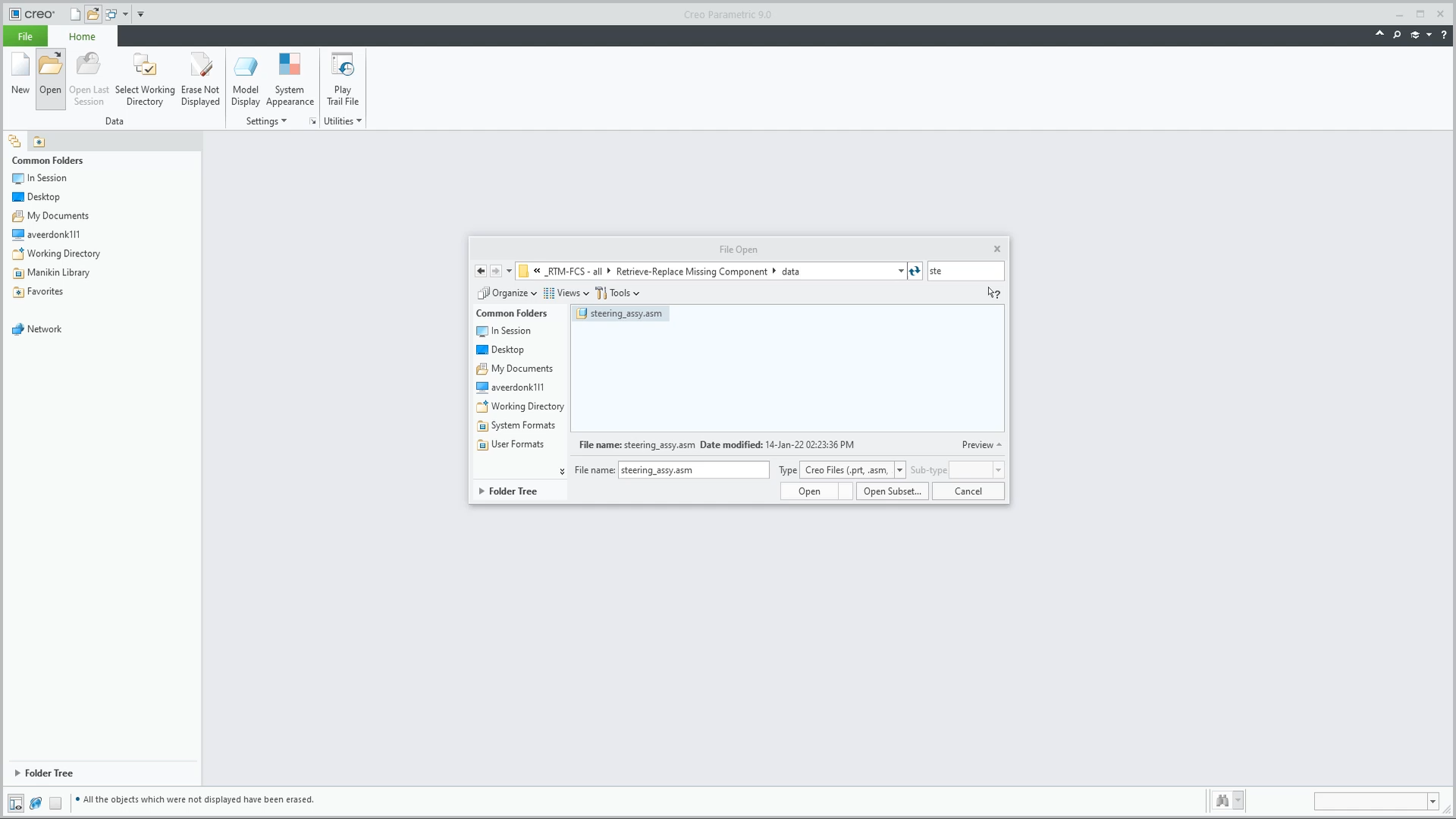This screenshot has height=819, width=1456.
Task: Open the Views dropdown in the dialog
Action: [x=566, y=293]
